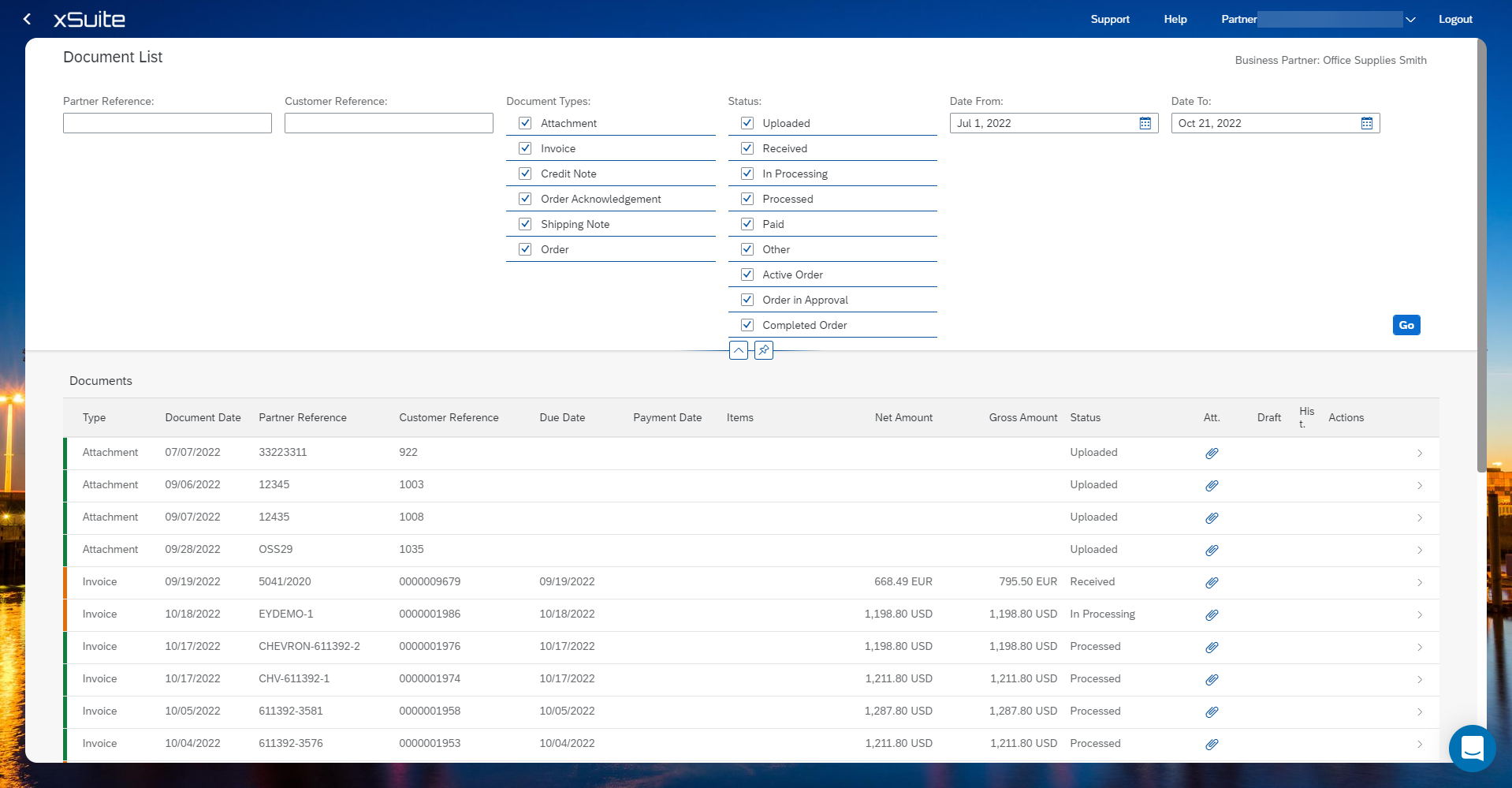Expand details for OSS29 attachment row
Viewport: 1512px width, 788px height.
(x=1419, y=550)
